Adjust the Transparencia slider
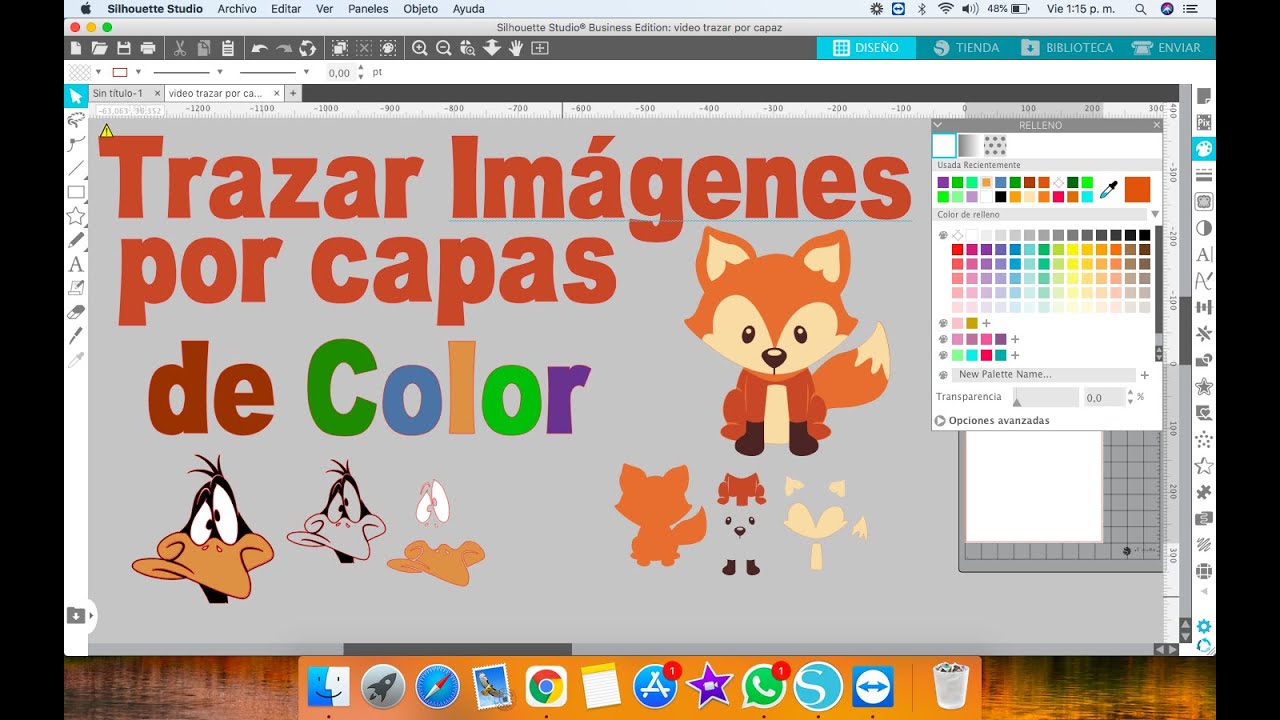Image resolution: width=1280 pixels, height=720 pixels. pyautogui.click(x=1046, y=397)
